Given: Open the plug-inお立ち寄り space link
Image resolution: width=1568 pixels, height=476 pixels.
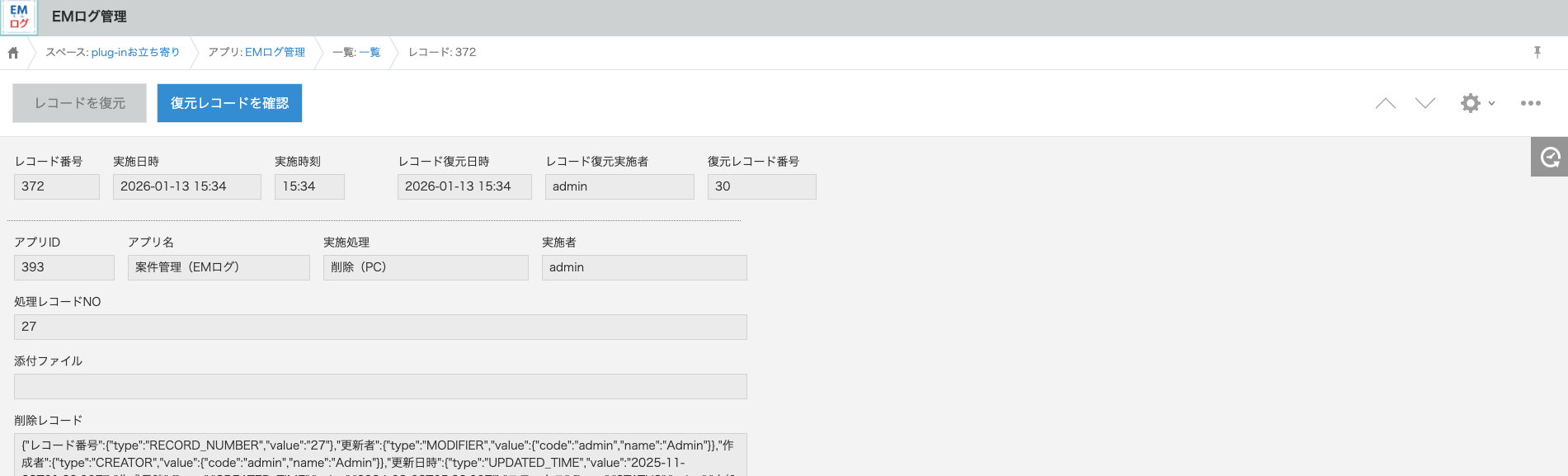Looking at the screenshot, I should click(x=135, y=53).
